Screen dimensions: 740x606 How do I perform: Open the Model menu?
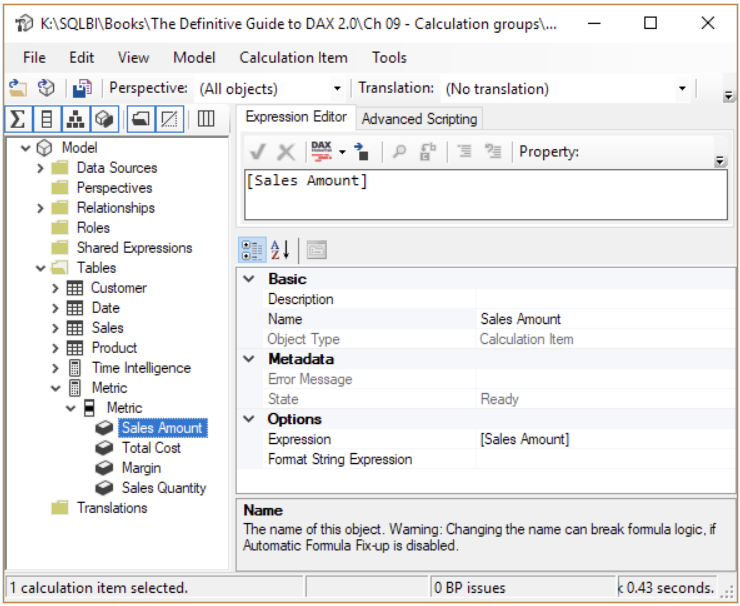pyautogui.click(x=194, y=58)
